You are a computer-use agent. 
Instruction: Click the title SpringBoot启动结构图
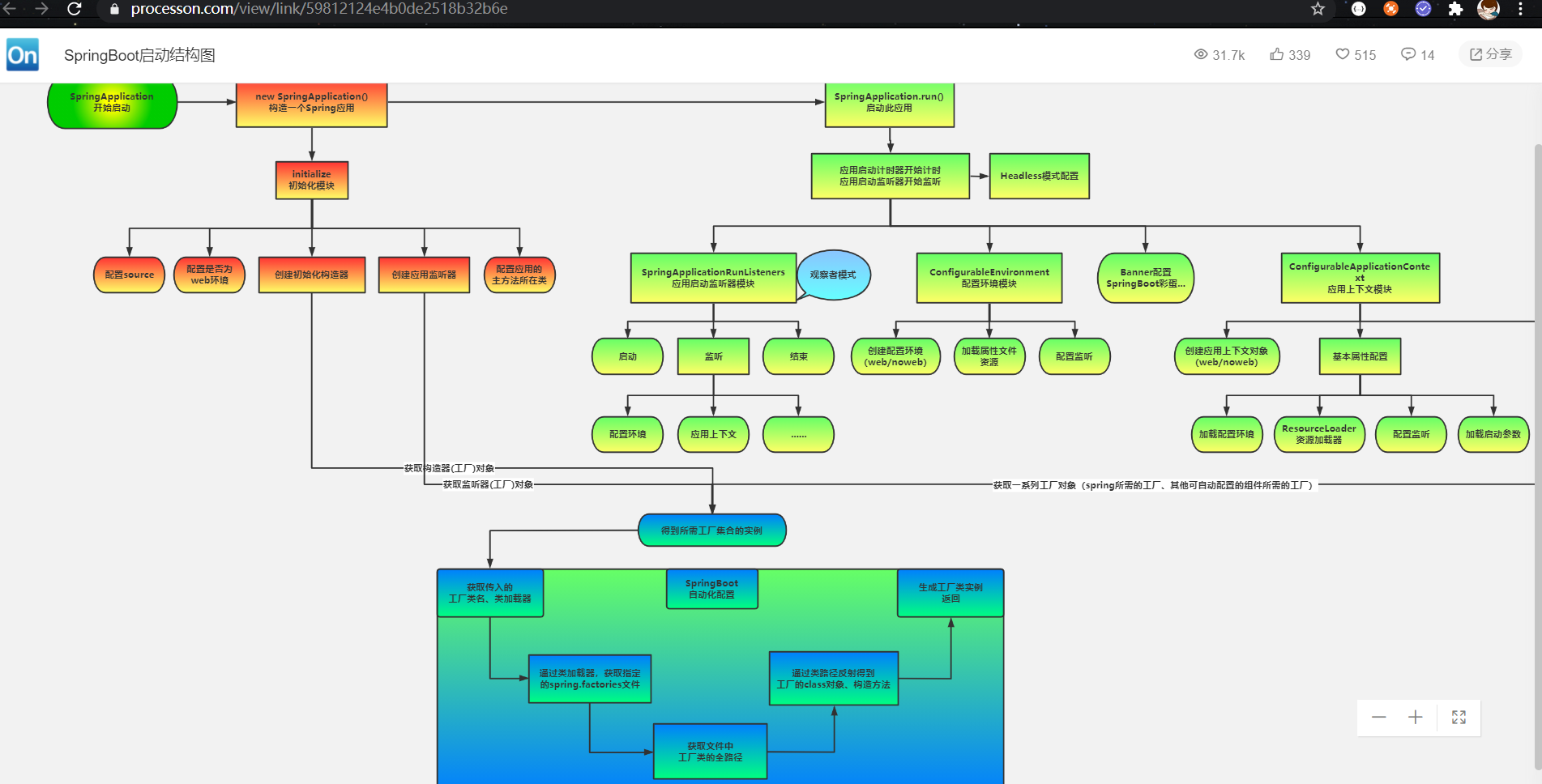click(139, 55)
